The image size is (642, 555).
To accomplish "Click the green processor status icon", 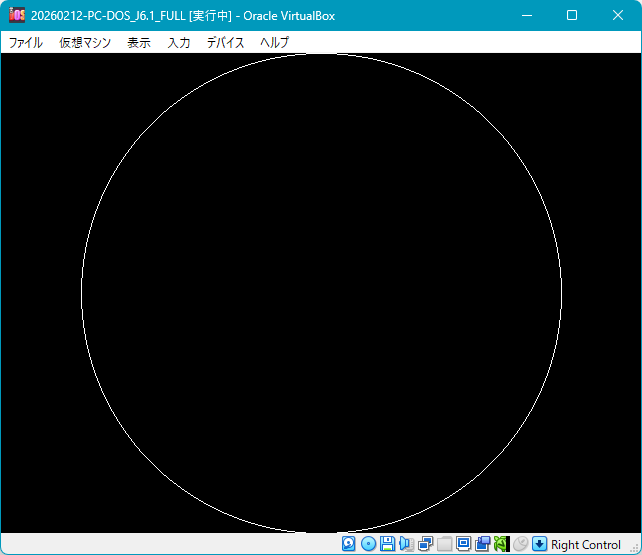I will click(x=501, y=544).
